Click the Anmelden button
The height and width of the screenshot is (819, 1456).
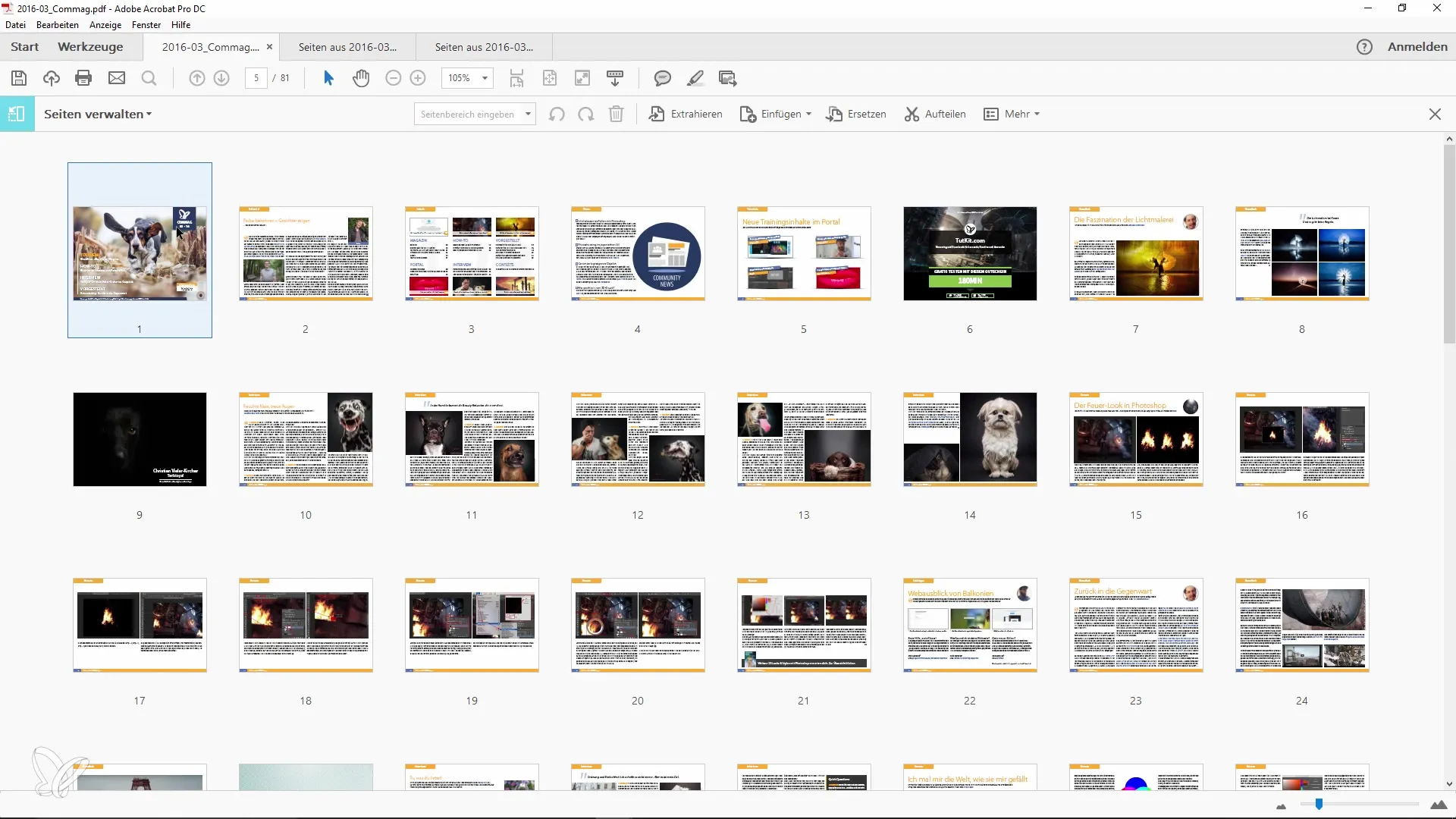1417,46
